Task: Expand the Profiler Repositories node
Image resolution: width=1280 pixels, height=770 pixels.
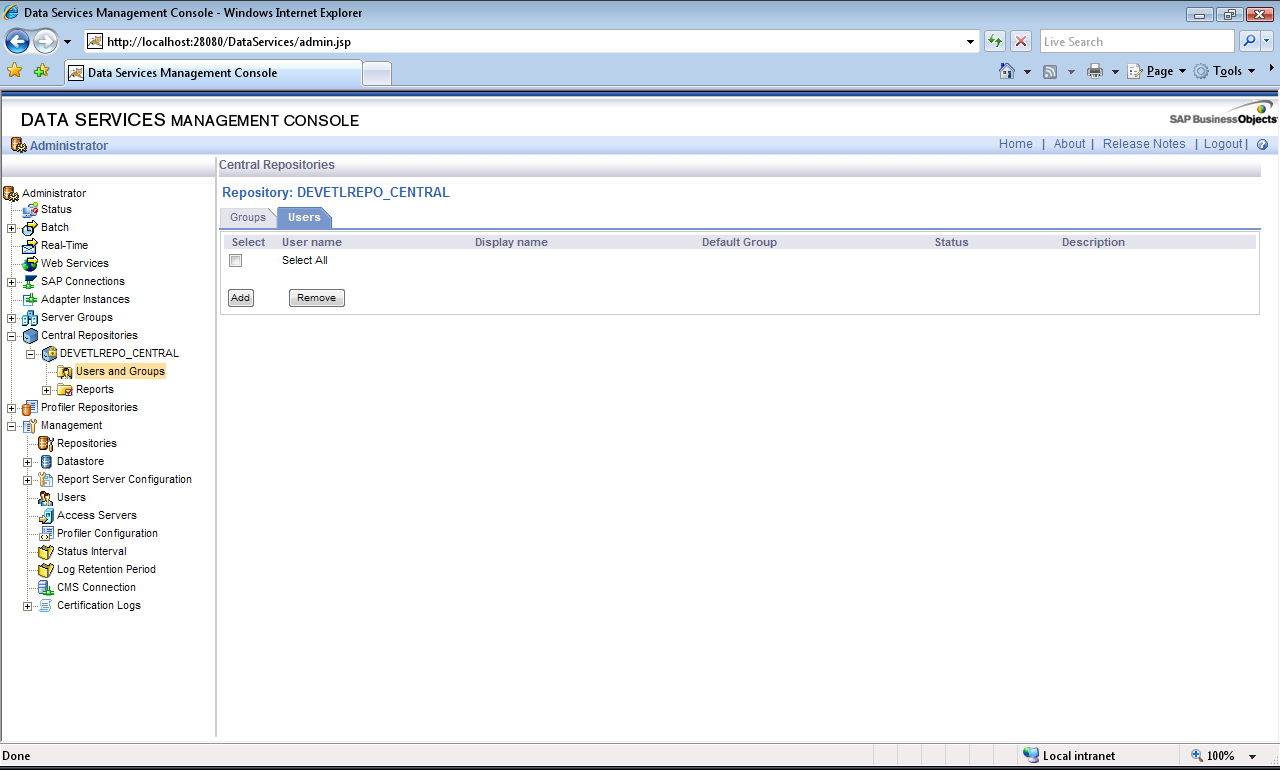Action: (x=12, y=408)
